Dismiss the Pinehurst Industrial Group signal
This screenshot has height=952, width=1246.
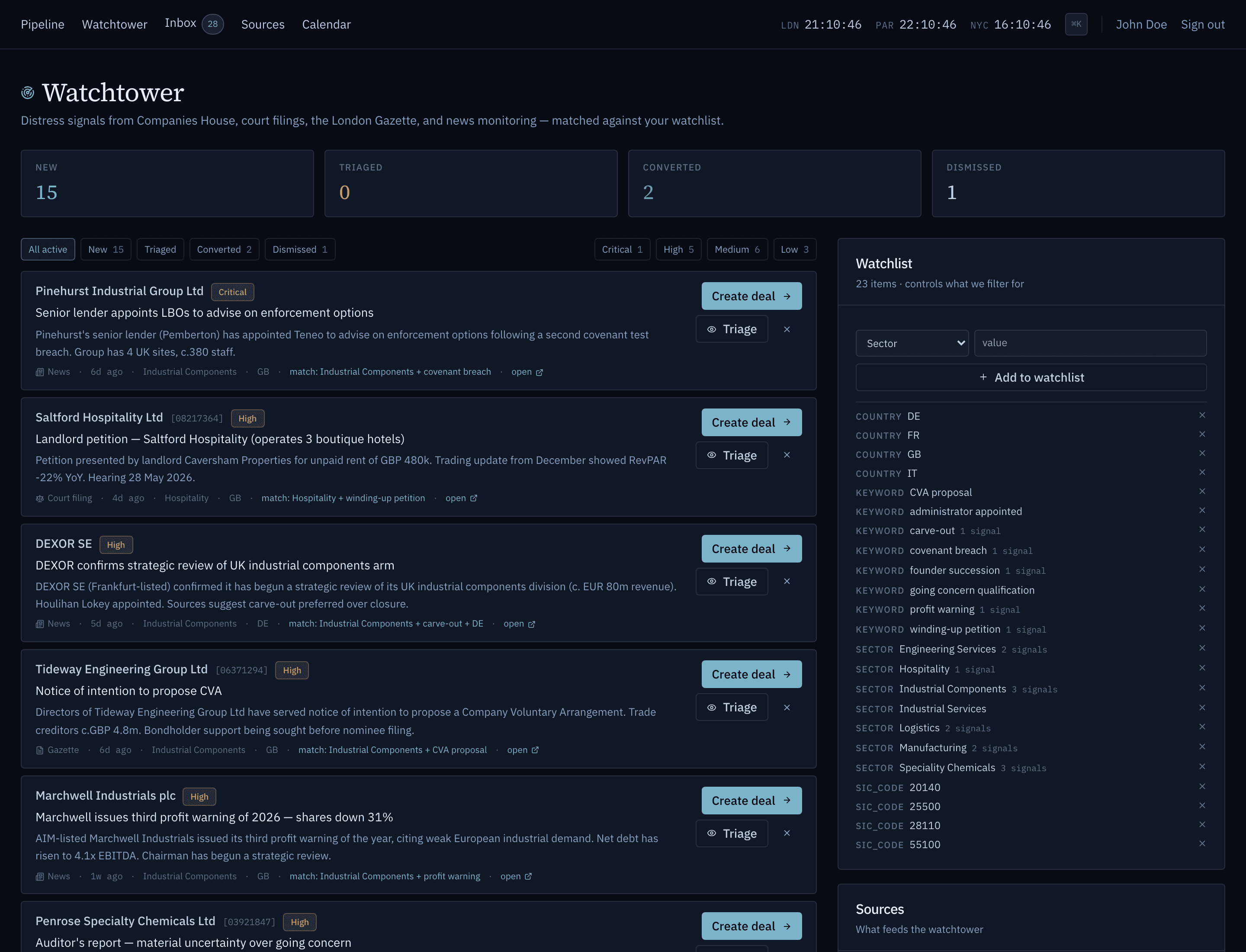(x=787, y=329)
